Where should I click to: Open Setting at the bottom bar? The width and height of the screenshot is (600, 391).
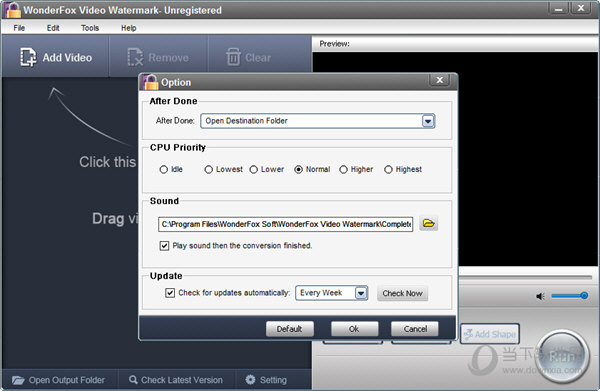pos(266,380)
